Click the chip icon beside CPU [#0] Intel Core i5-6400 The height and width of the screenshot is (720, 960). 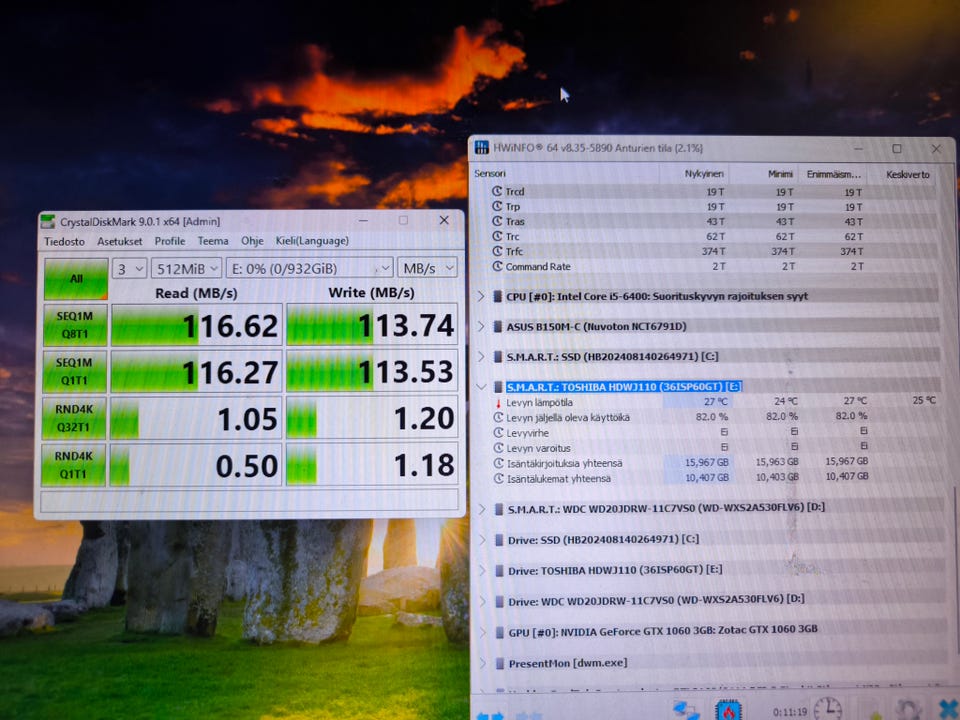click(x=498, y=296)
